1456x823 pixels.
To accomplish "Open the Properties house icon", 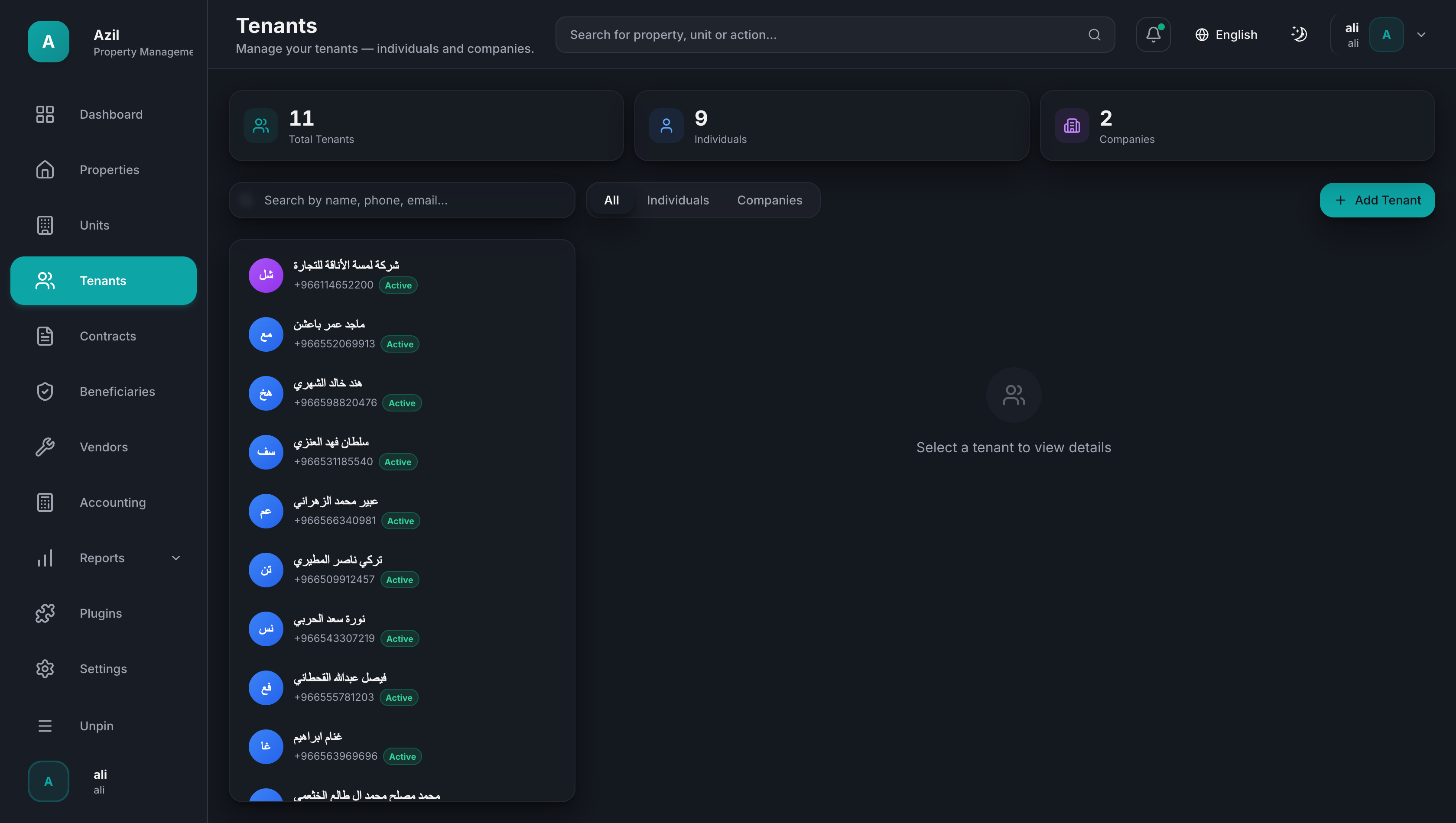I will (45, 169).
